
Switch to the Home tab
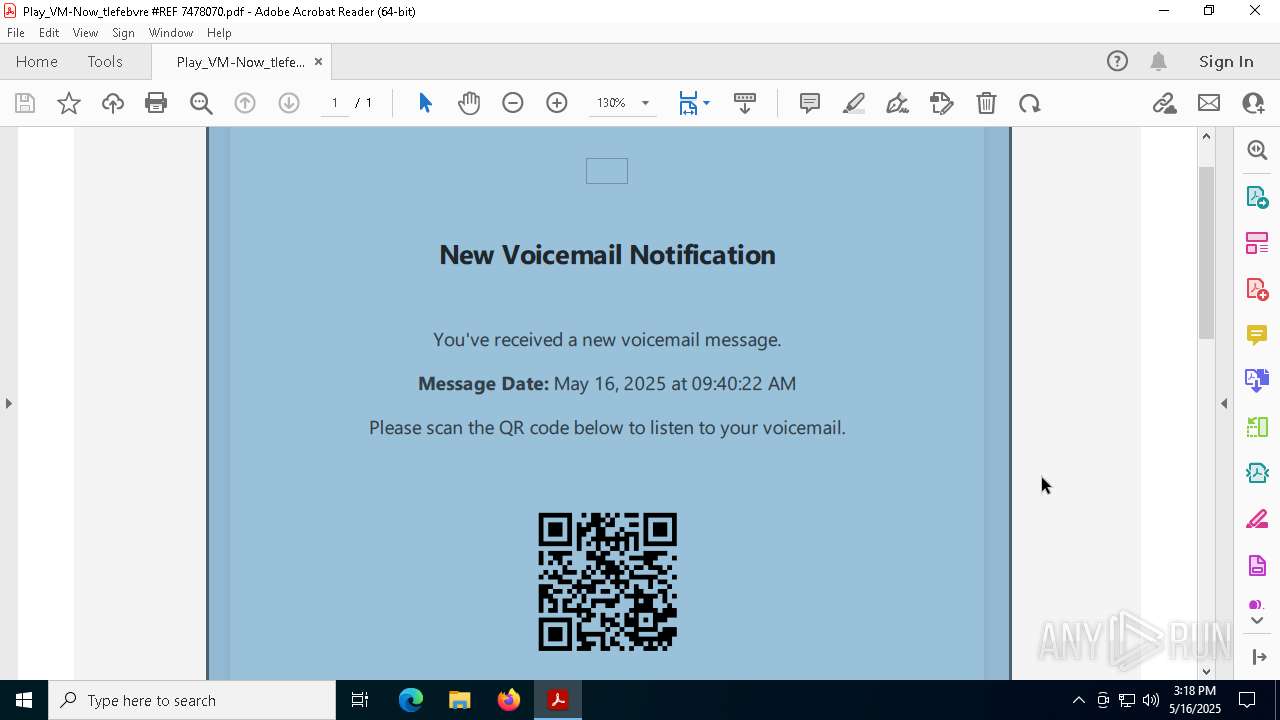pyautogui.click(x=37, y=61)
